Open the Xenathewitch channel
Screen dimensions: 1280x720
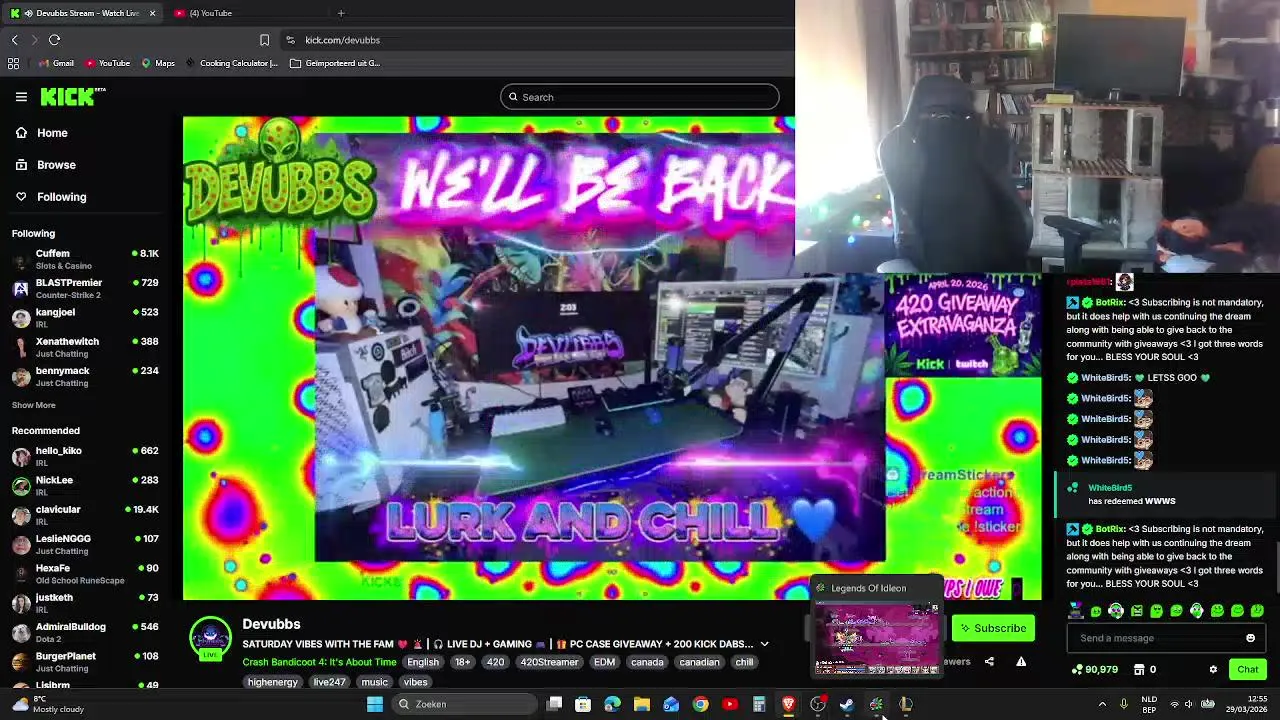pos(86,347)
